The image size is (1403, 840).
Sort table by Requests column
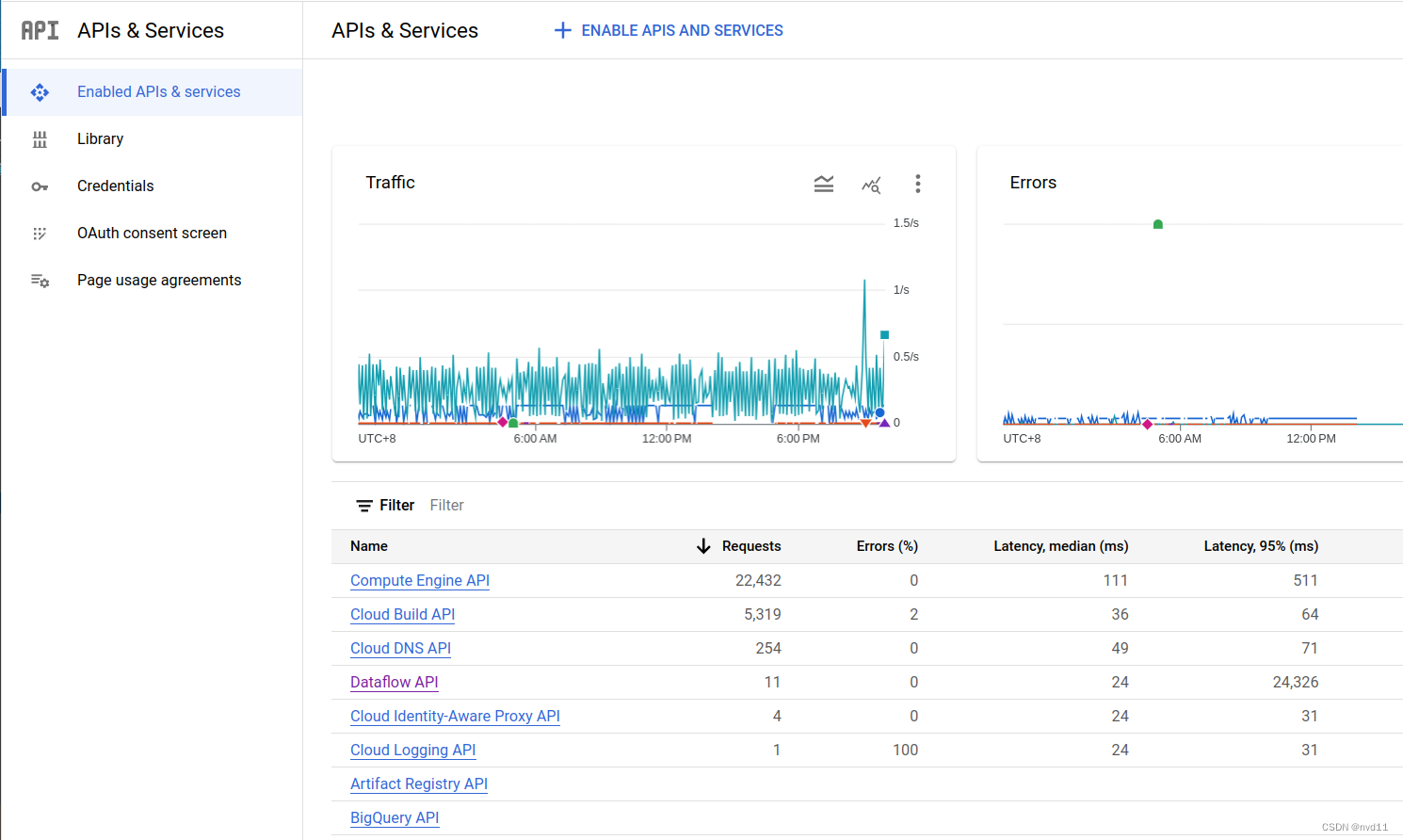[x=751, y=546]
